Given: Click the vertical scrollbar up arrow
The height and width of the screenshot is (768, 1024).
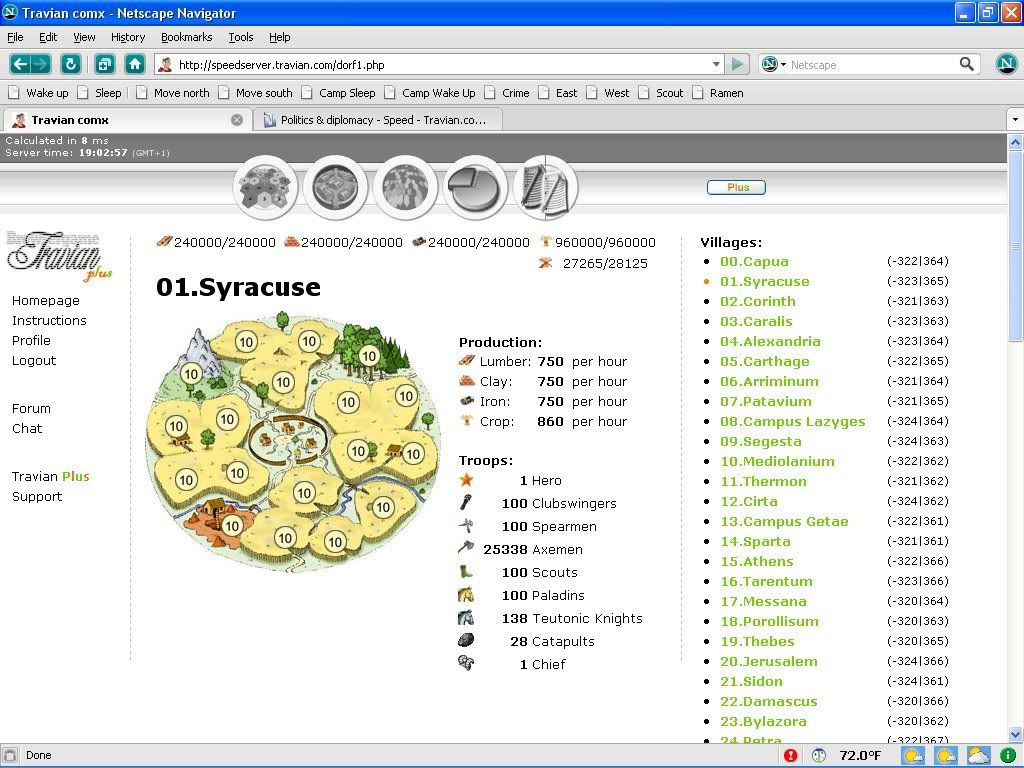Looking at the screenshot, I should 1016,142.
